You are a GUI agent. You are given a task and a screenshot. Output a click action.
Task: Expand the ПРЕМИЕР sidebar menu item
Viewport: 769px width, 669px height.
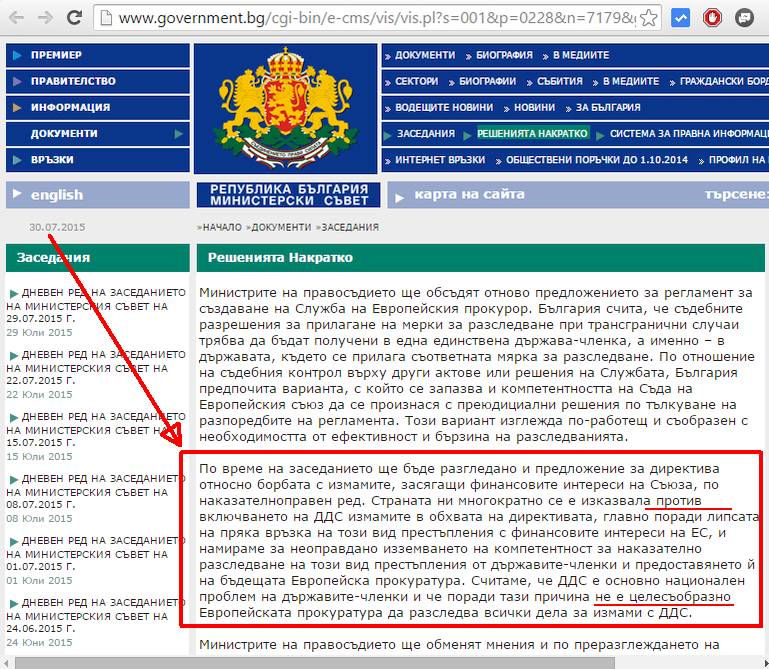(x=97, y=55)
